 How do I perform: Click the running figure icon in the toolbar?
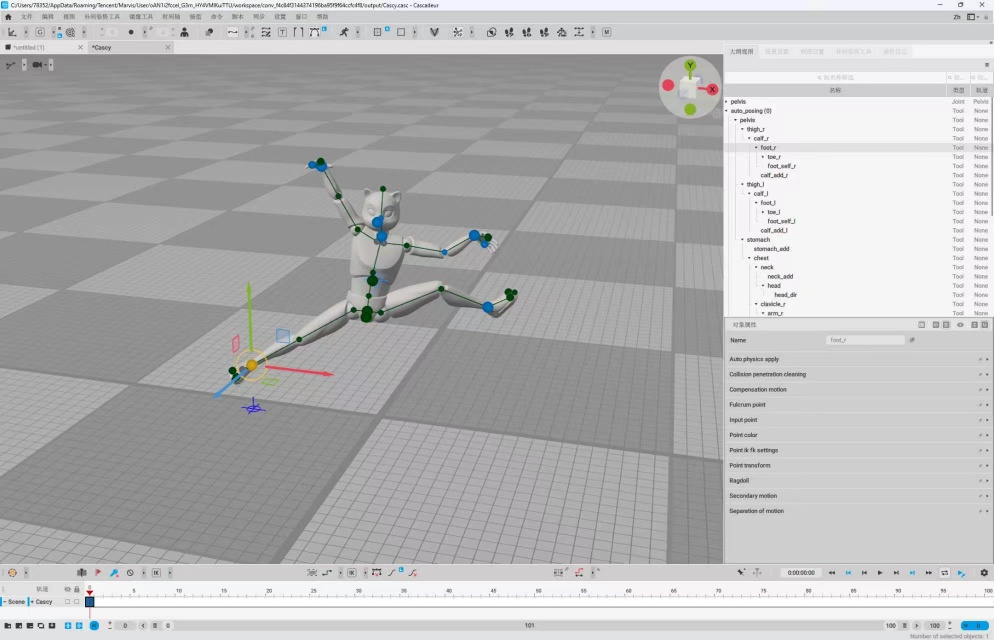[344, 32]
